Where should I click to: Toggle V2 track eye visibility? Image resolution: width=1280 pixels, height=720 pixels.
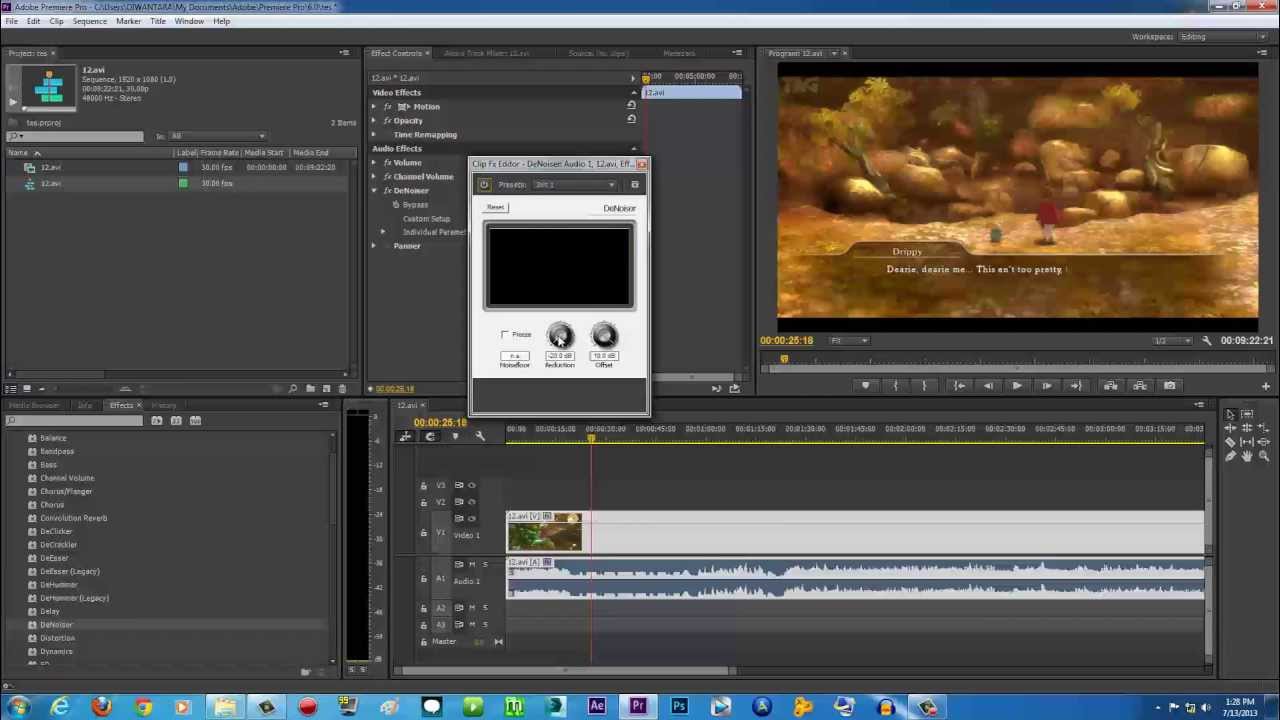471,502
